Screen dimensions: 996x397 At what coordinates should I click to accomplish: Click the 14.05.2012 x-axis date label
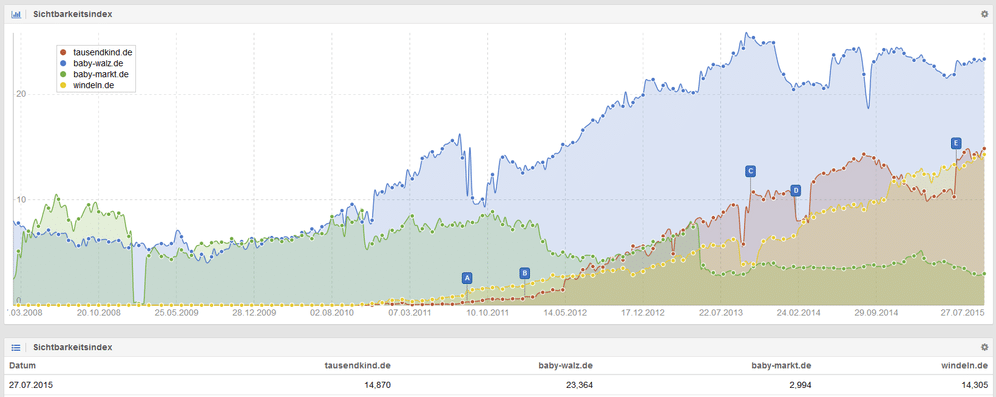[x=565, y=313]
